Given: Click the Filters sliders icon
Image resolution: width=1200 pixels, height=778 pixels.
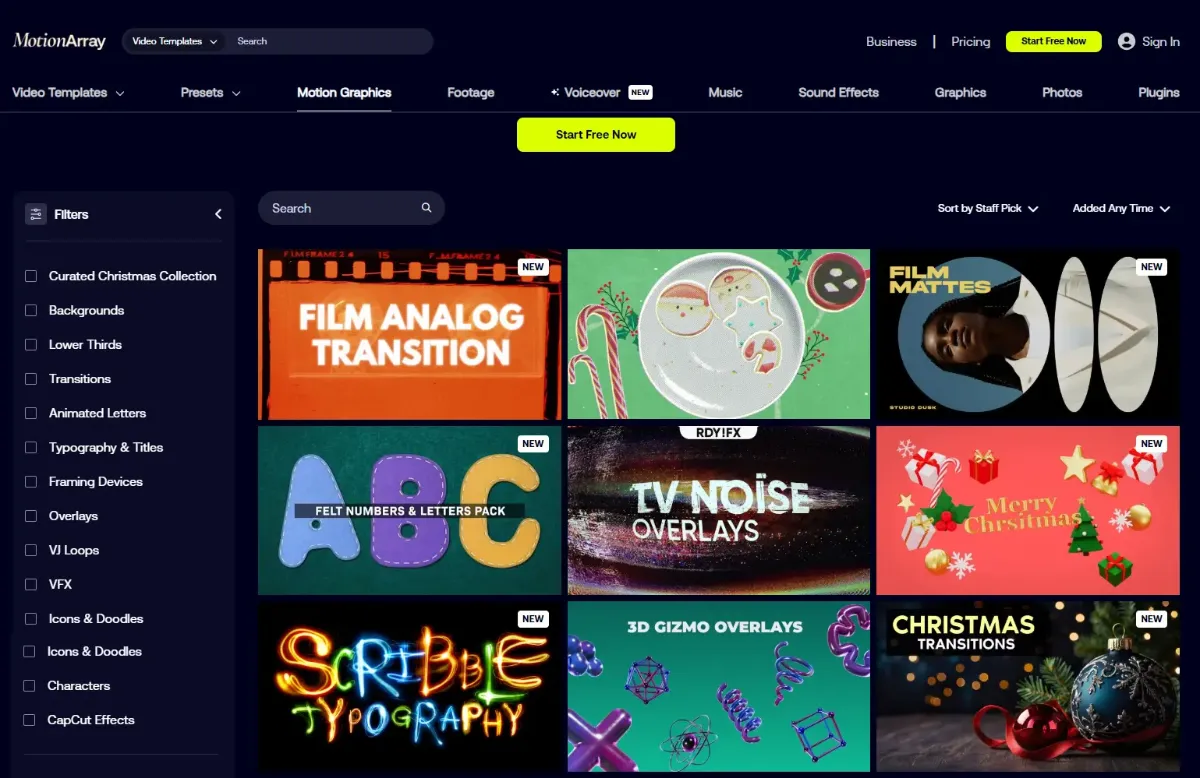Looking at the screenshot, I should [x=36, y=214].
